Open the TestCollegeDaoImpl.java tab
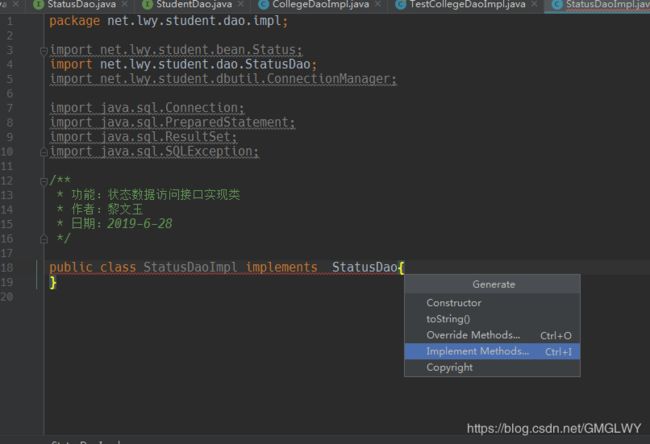The width and height of the screenshot is (650, 444). click(468, 5)
